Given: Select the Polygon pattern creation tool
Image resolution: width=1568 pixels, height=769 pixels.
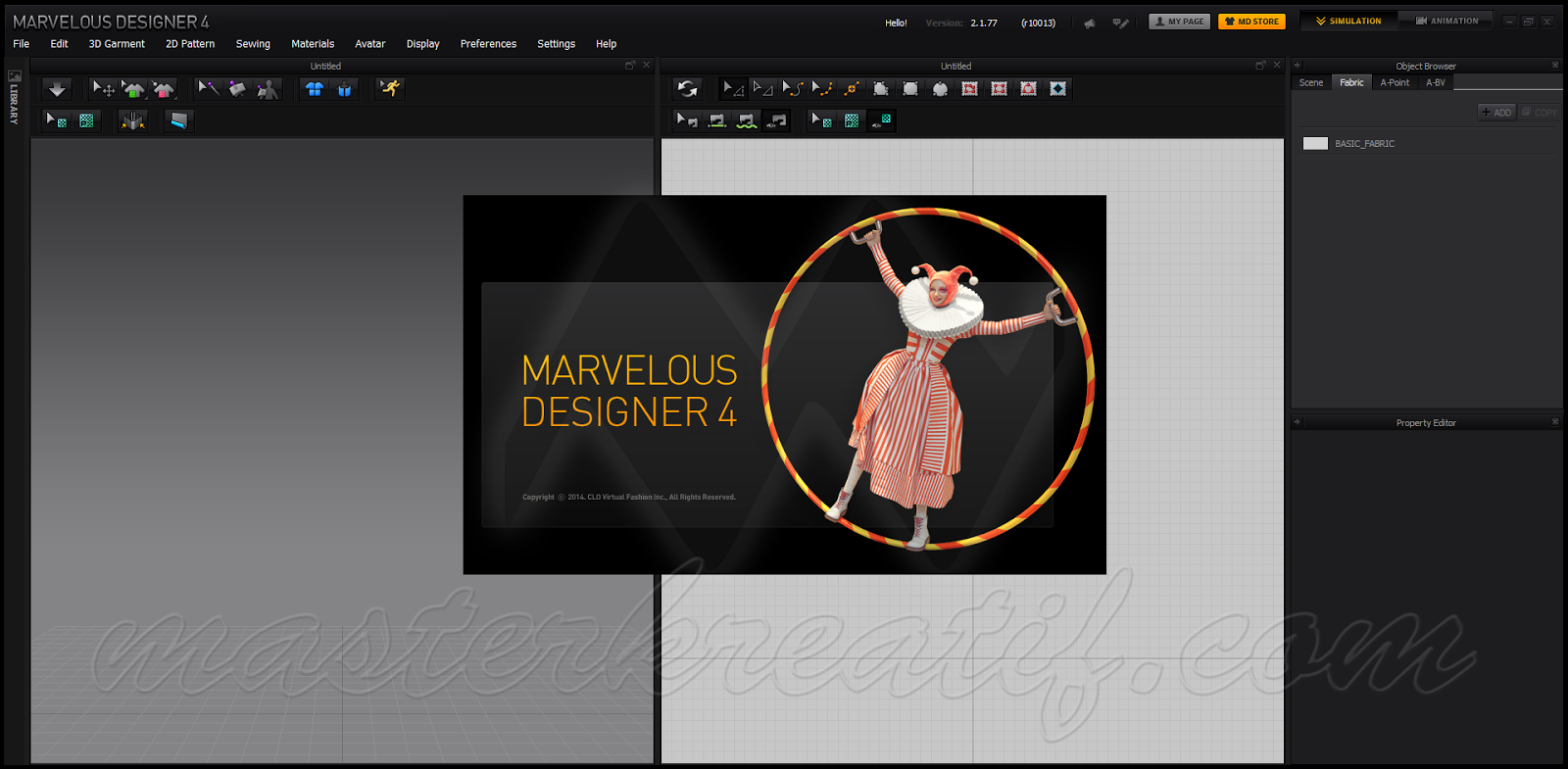Looking at the screenshot, I should click(x=881, y=89).
